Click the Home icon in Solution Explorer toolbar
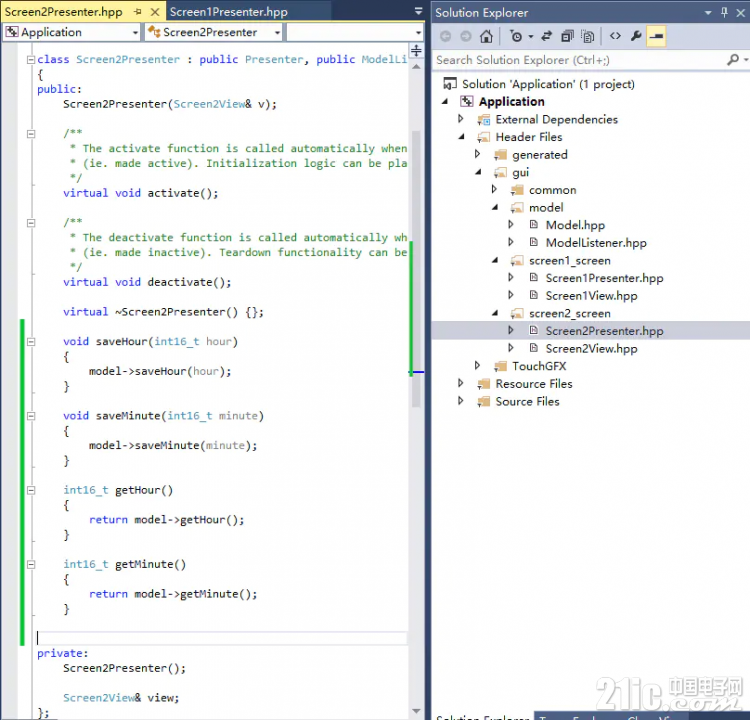 tap(486, 36)
